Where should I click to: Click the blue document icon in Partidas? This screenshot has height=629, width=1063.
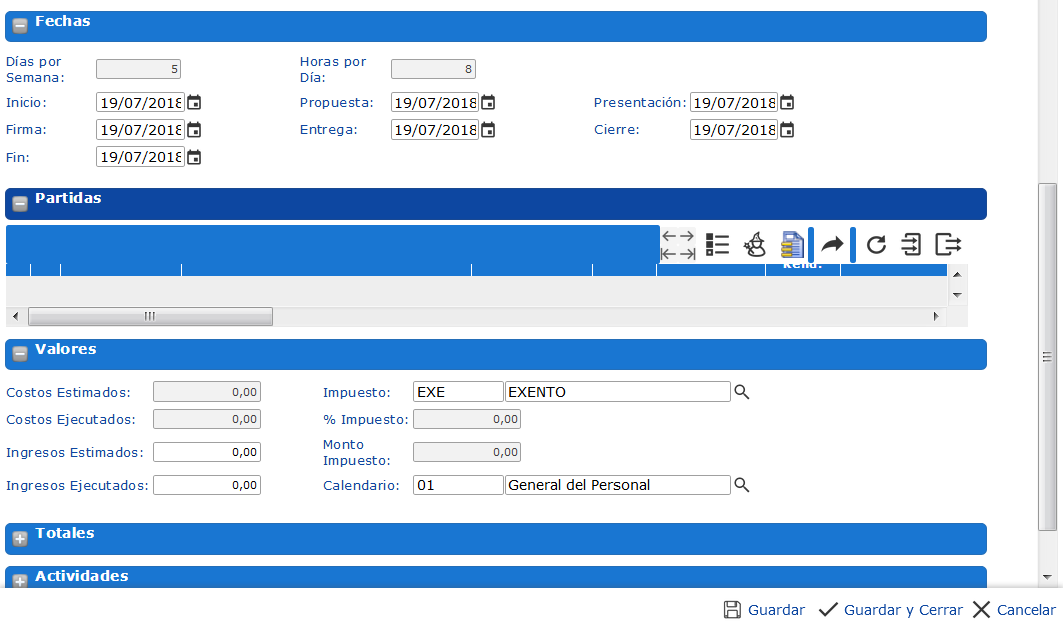[x=792, y=245]
